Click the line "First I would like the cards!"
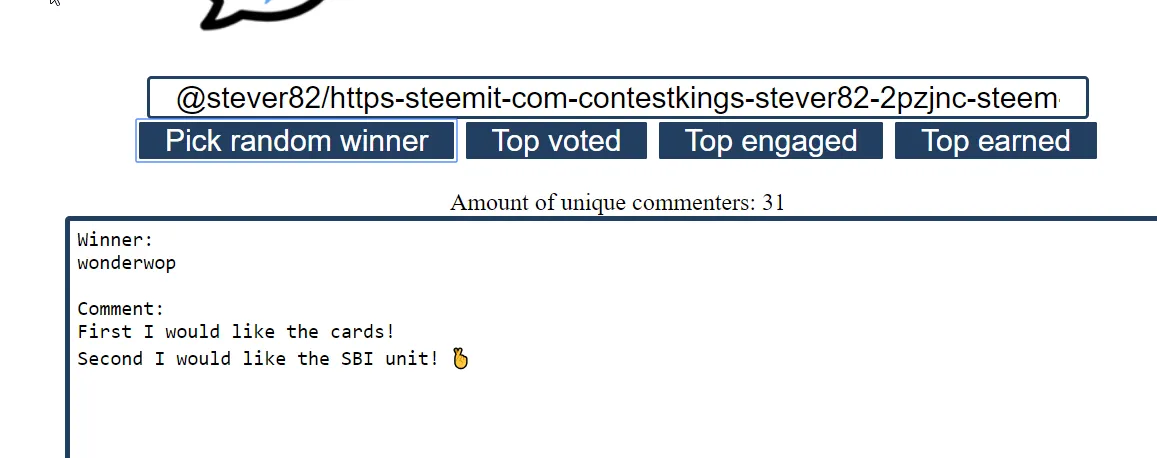 pyautogui.click(x=236, y=332)
